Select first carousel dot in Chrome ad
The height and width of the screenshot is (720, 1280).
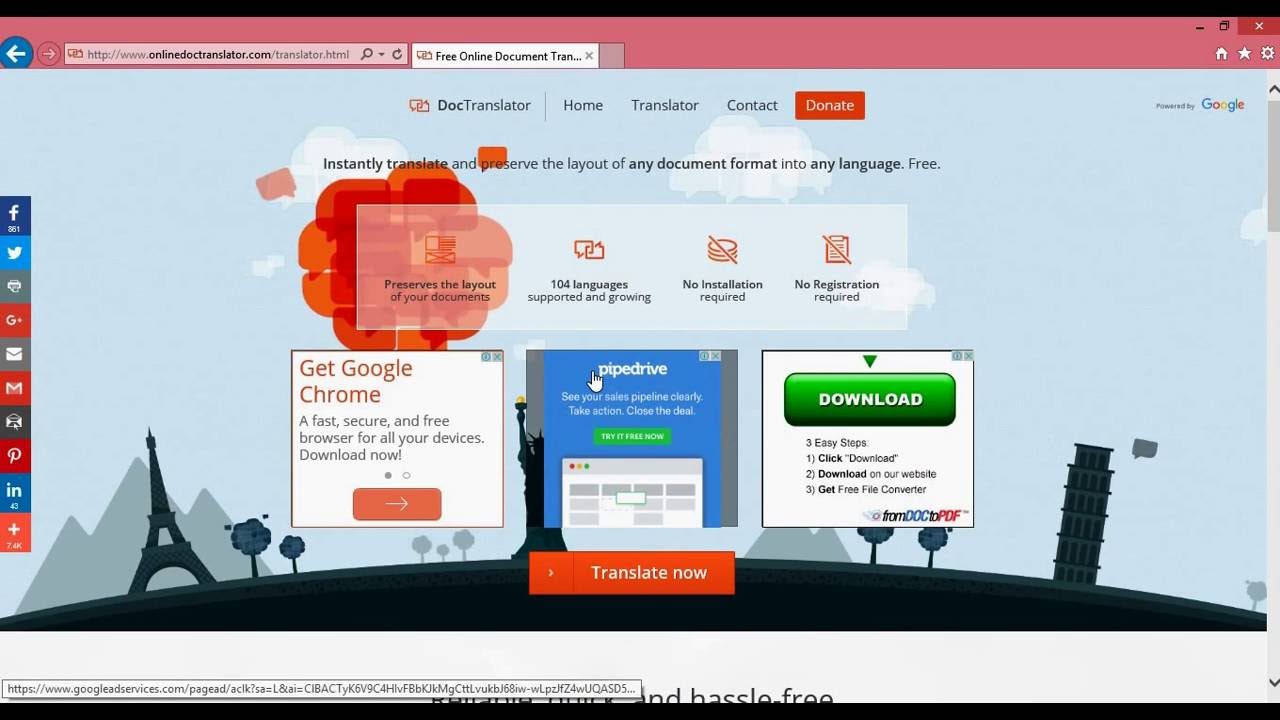388,475
